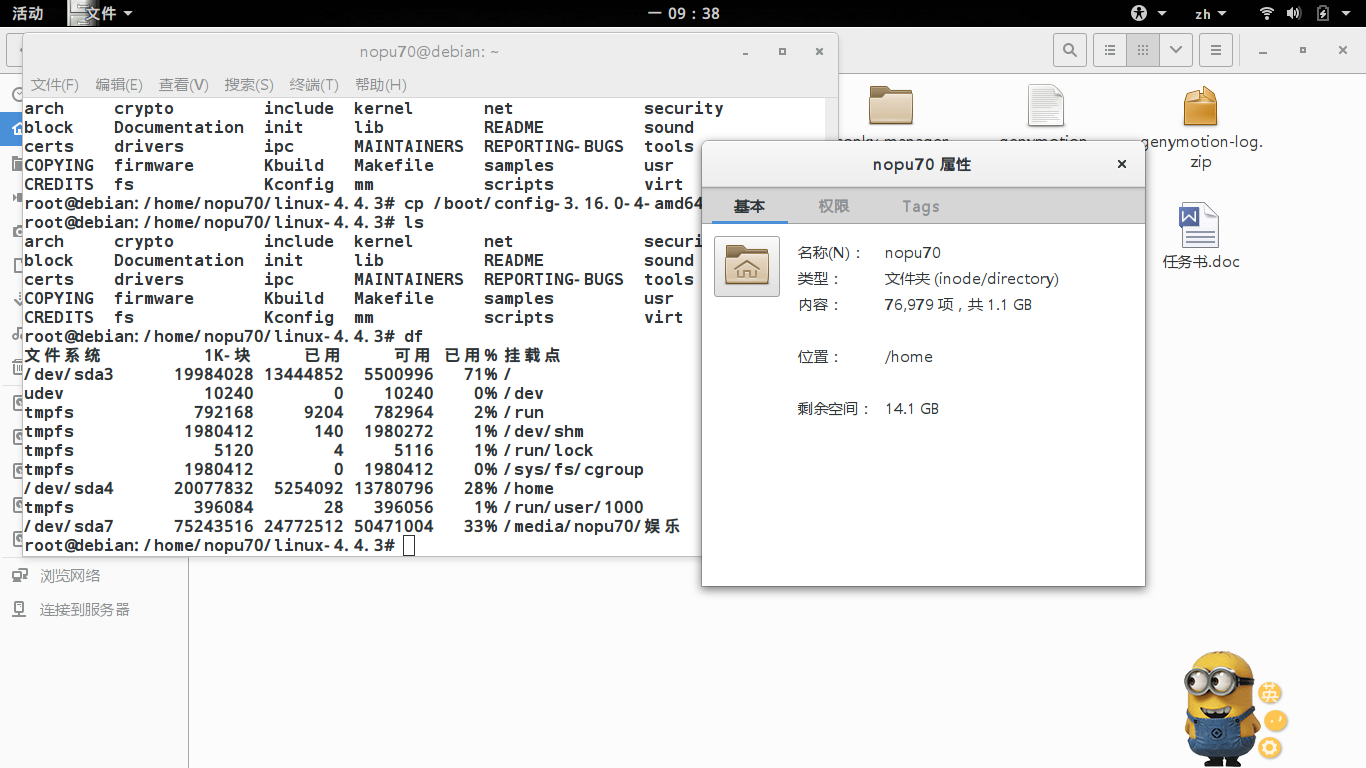Open the file manager hamburger menu
This screenshot has height=768, width=1366.
point(1215,50)
